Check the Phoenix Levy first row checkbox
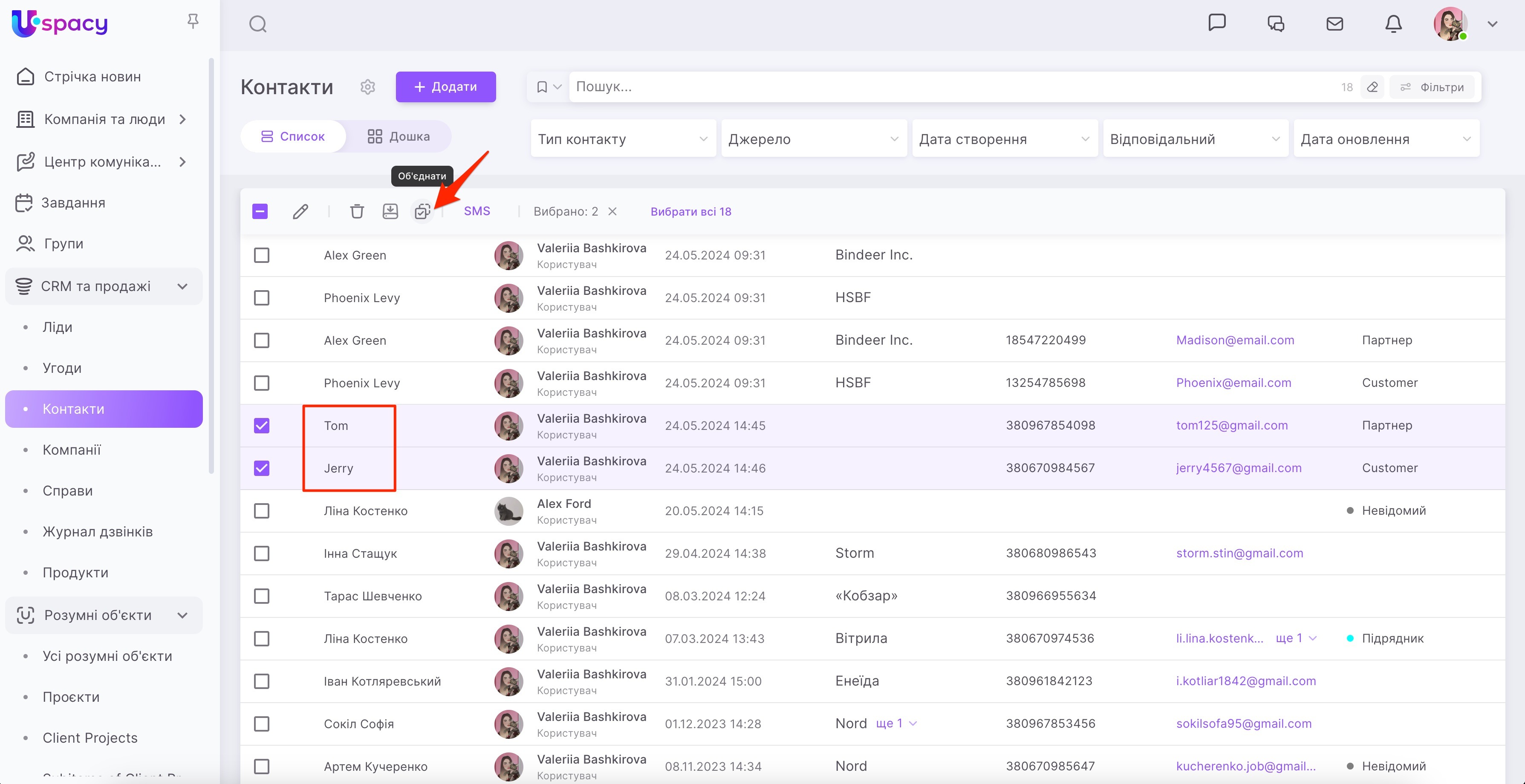 (x=262, y=298)
